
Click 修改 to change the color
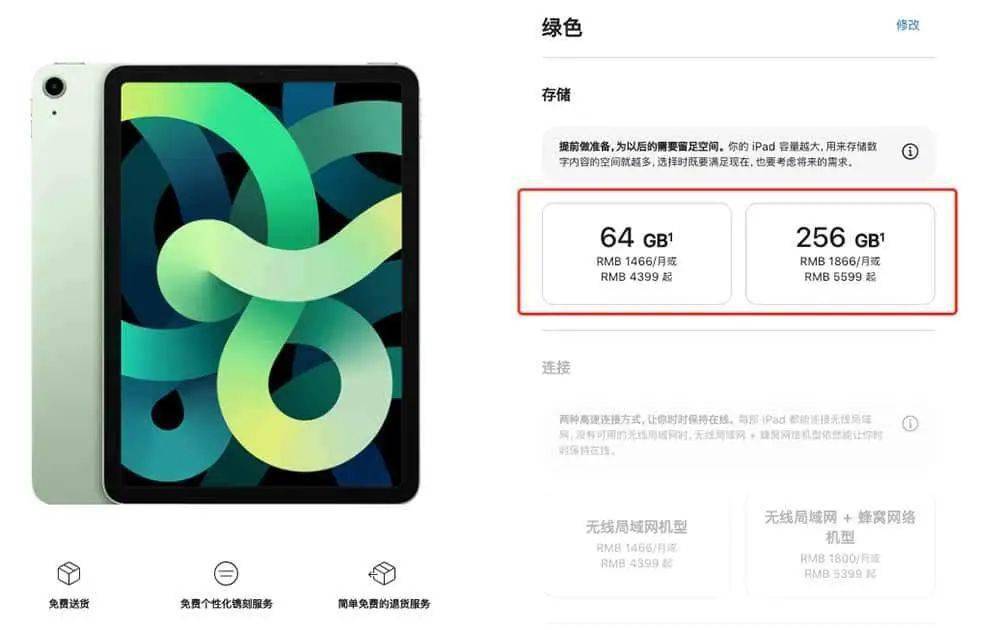click(908, 25)
